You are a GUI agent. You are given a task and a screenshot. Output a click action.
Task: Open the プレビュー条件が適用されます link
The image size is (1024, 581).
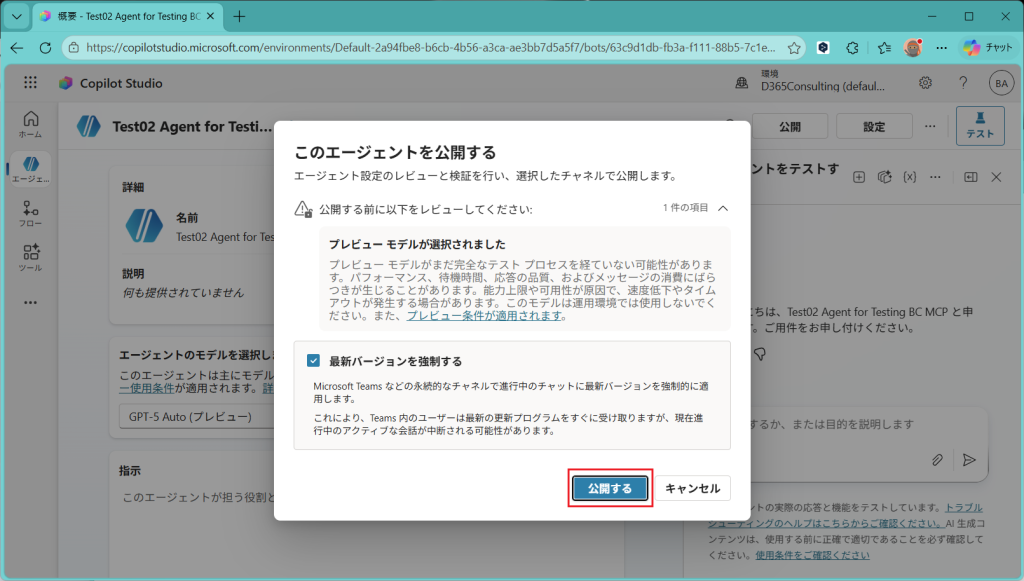coord(484,315)
